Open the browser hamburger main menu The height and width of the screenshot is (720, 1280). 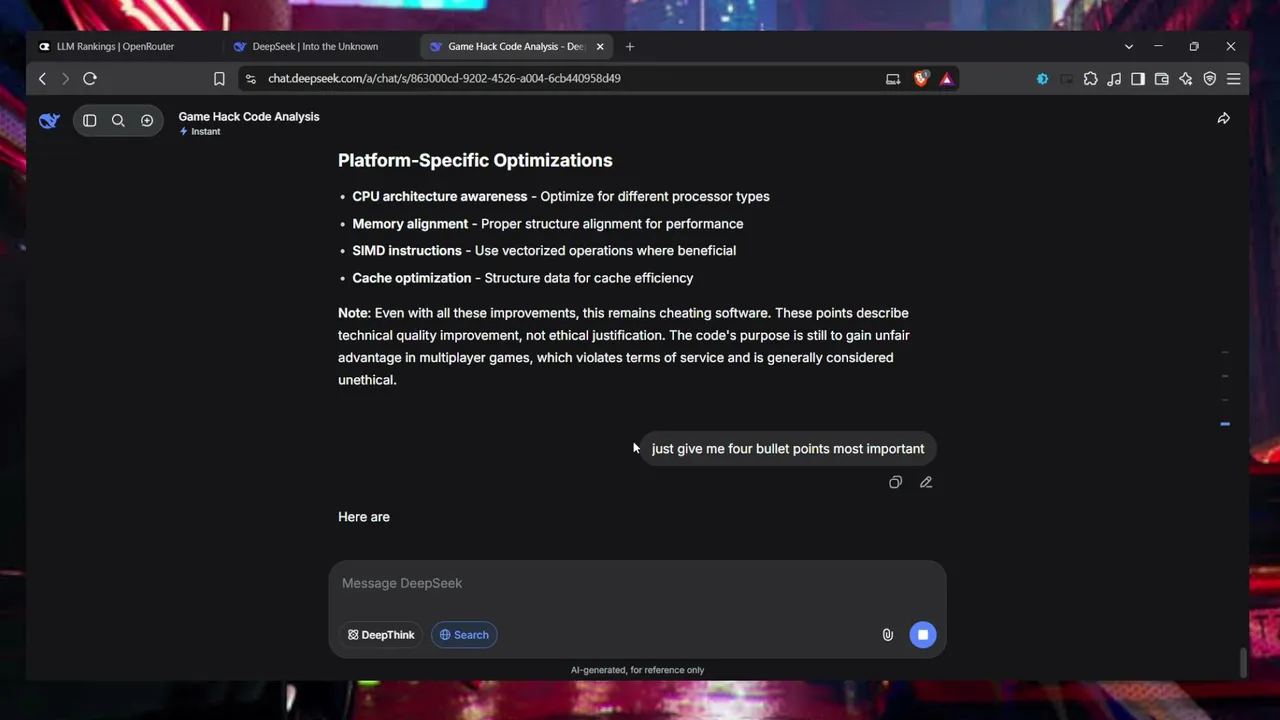(x=1234, y=79)
